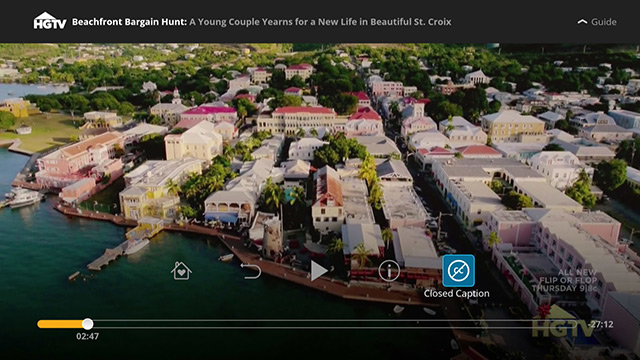
Task: Click the Closed Caption label text
Action: 456,293
